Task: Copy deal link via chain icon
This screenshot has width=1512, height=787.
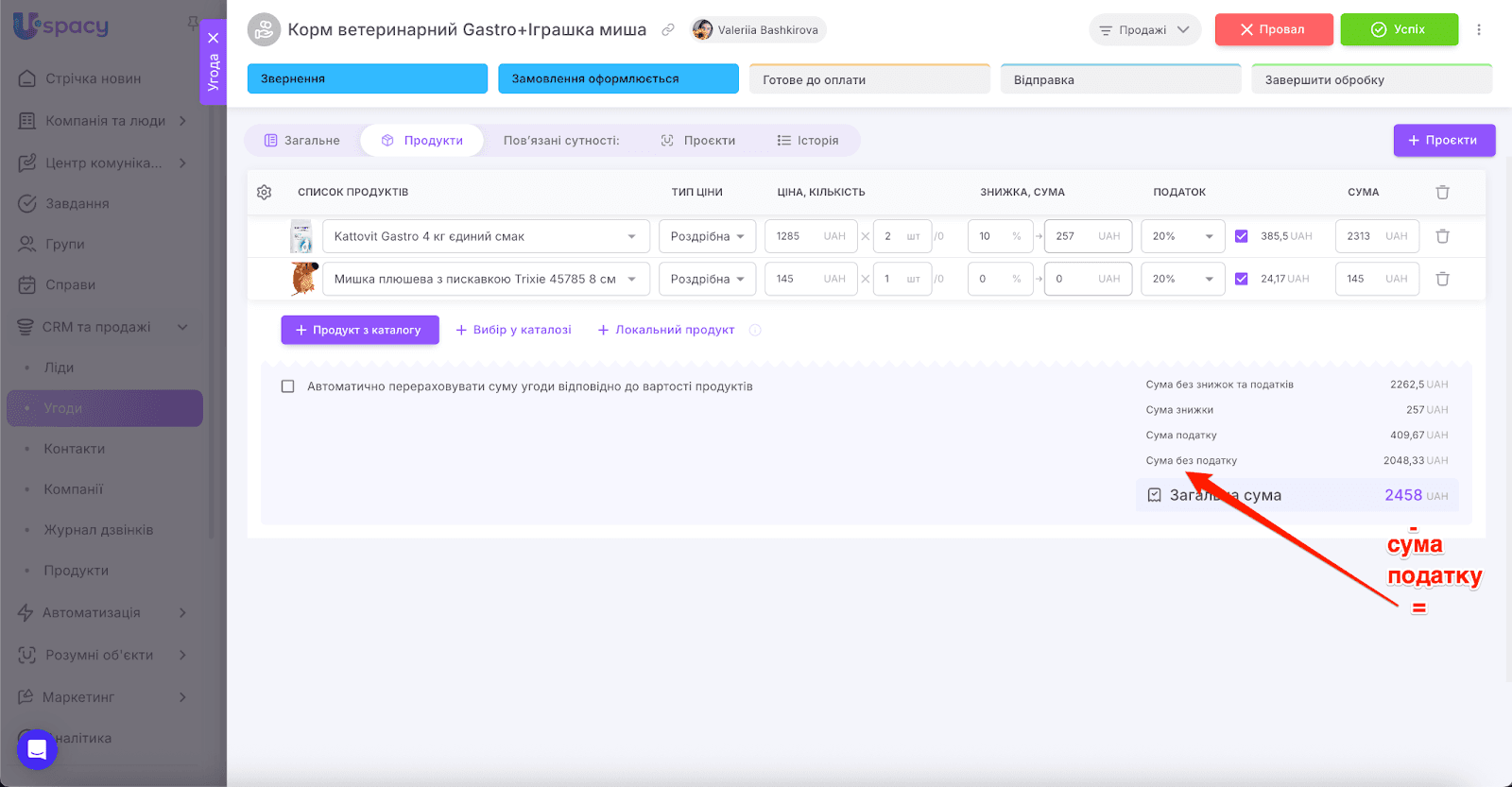Action: tap(668, 30)
